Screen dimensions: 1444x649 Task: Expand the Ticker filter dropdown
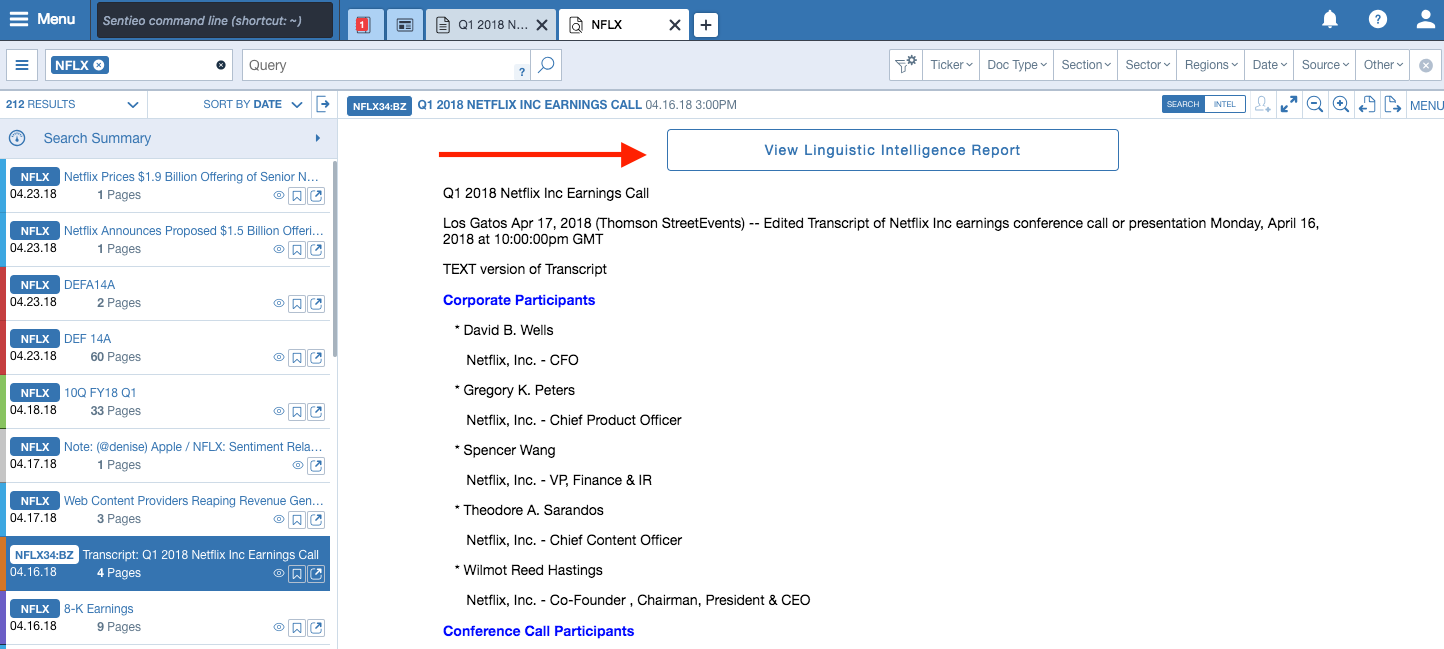951,65
